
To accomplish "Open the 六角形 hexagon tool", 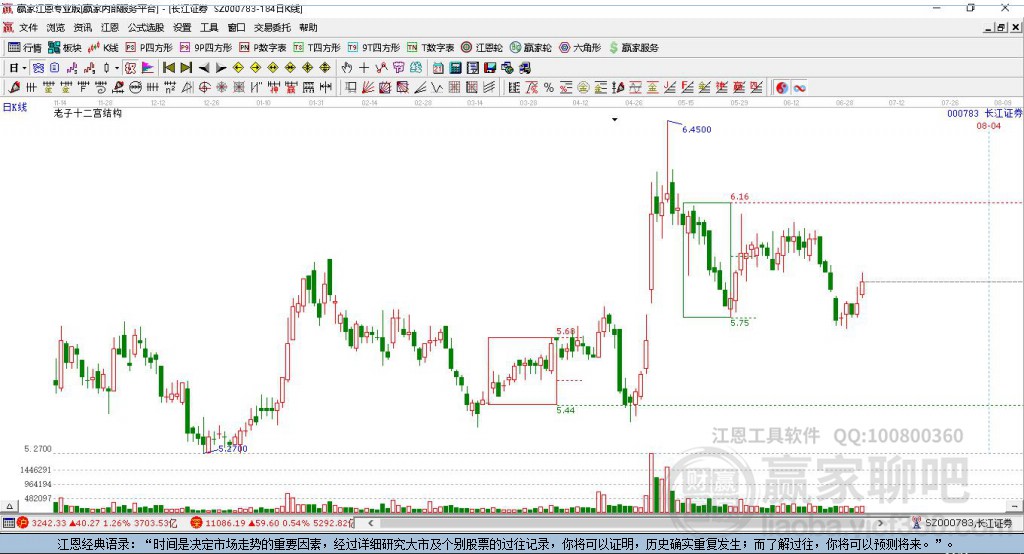I will coord(580,48).
